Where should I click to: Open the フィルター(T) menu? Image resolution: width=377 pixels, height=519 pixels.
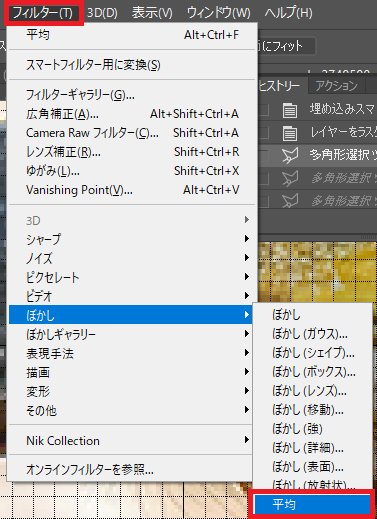point(43,13)
